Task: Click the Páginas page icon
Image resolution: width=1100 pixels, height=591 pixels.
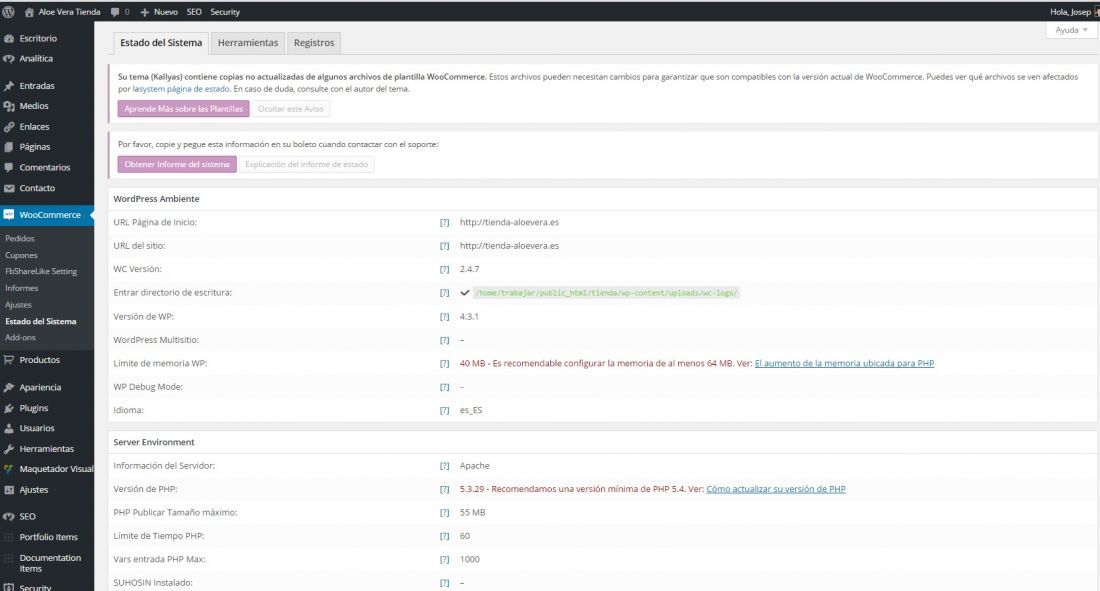Action: click(9, 147)
